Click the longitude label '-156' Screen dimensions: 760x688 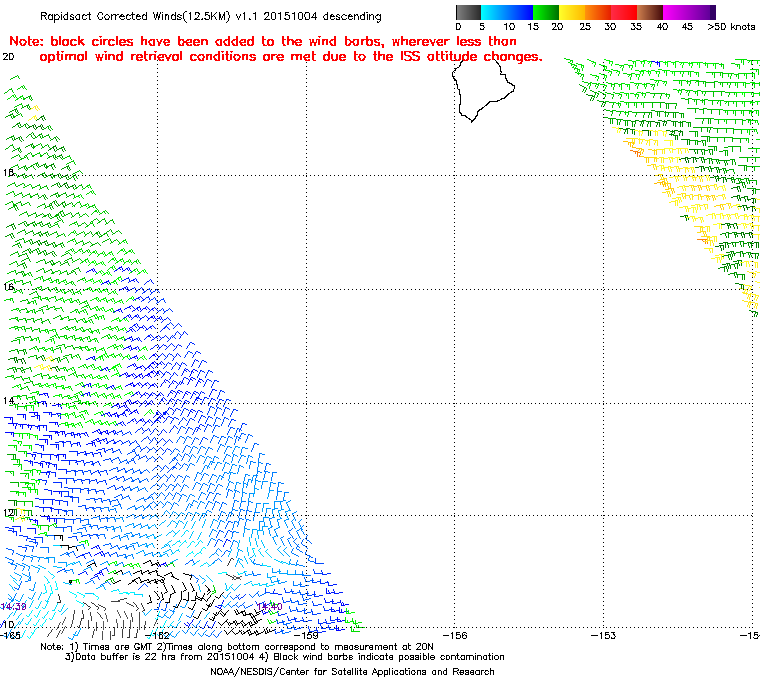(455, 635)
